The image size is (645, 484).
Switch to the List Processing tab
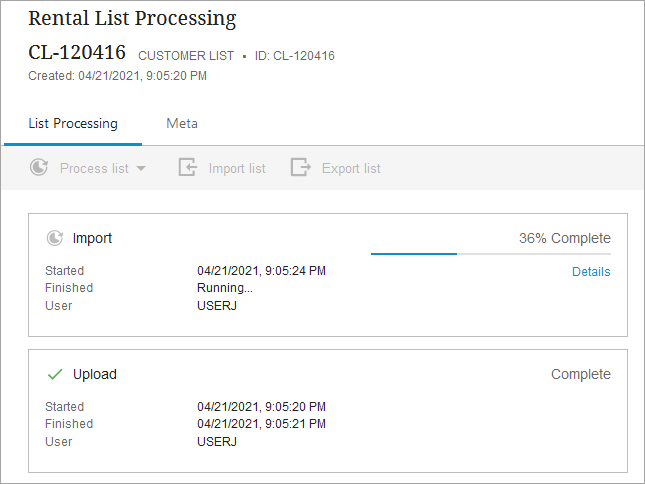pyautogui.click(x=73, y=124)
